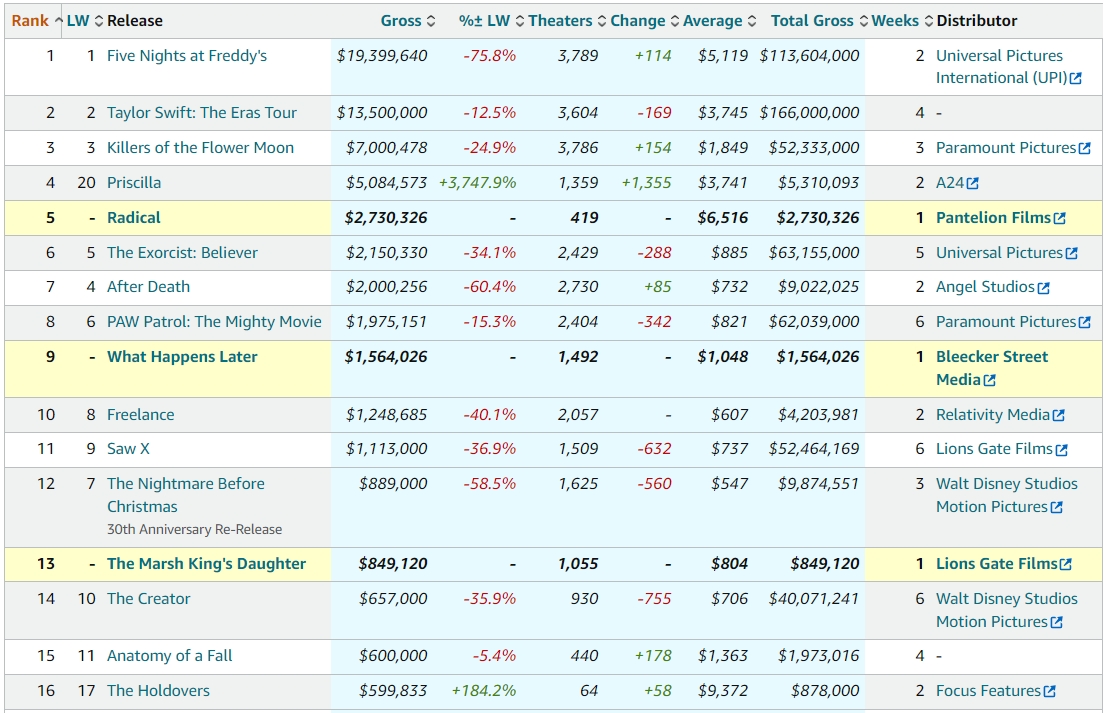Open the Five Nights at Freddy's release link
Screen dimensions: 1109x713
point(187,56)
